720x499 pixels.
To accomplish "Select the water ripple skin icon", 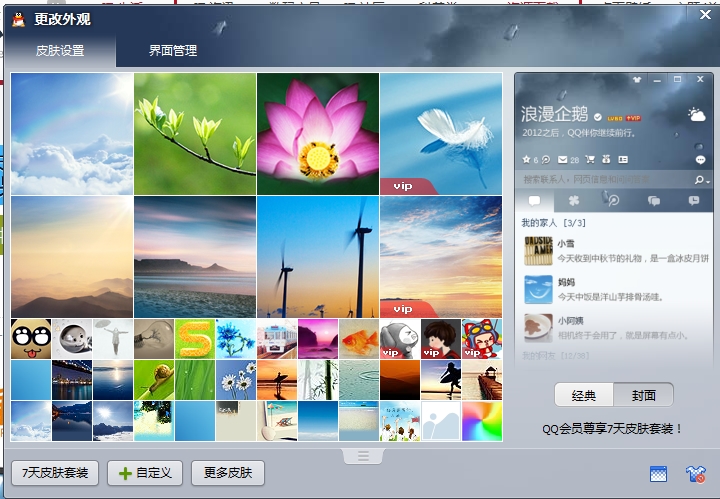I will (x=359, y=380).
